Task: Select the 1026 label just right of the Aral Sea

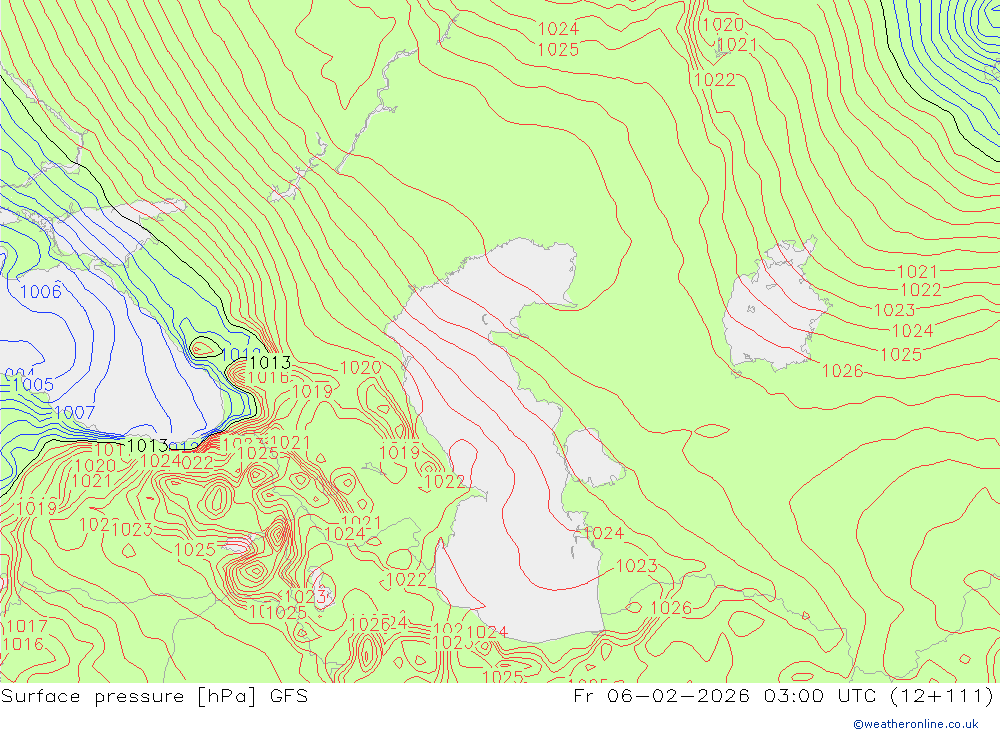Action: [x=842, y=371]
